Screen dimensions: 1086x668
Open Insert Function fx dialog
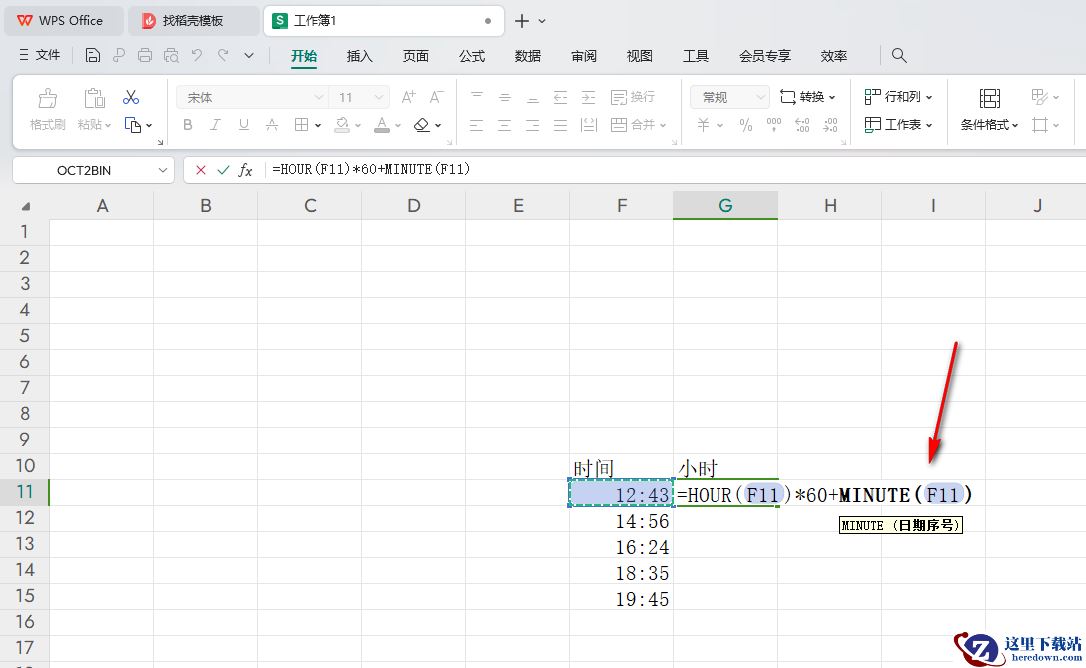tap(245, 170)
